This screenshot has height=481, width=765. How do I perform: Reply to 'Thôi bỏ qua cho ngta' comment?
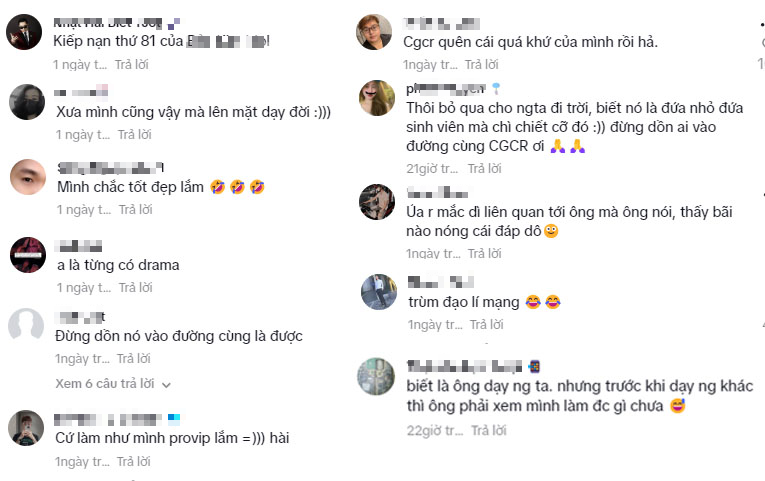[484, 169]
